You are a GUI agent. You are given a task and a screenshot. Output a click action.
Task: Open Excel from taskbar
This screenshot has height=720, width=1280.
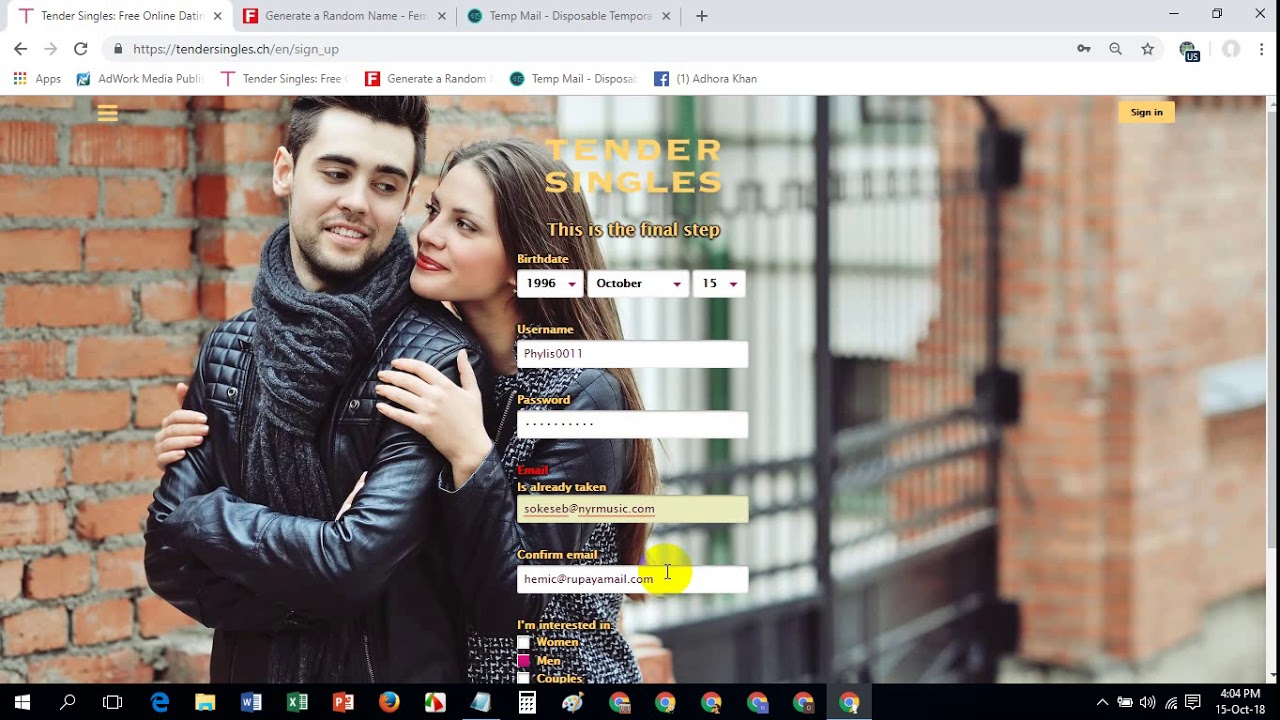click(x=297, y=703)
